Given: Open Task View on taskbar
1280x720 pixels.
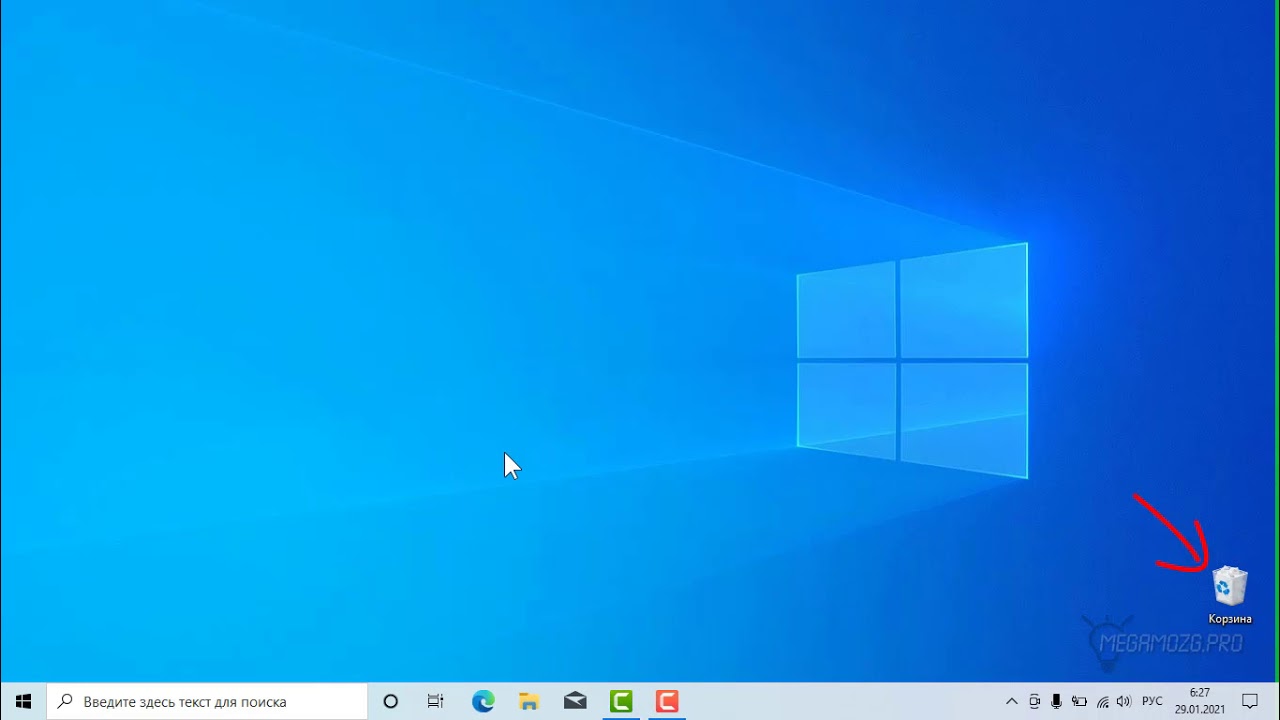Looking at the screenshot, I should [x=436, y=701].
